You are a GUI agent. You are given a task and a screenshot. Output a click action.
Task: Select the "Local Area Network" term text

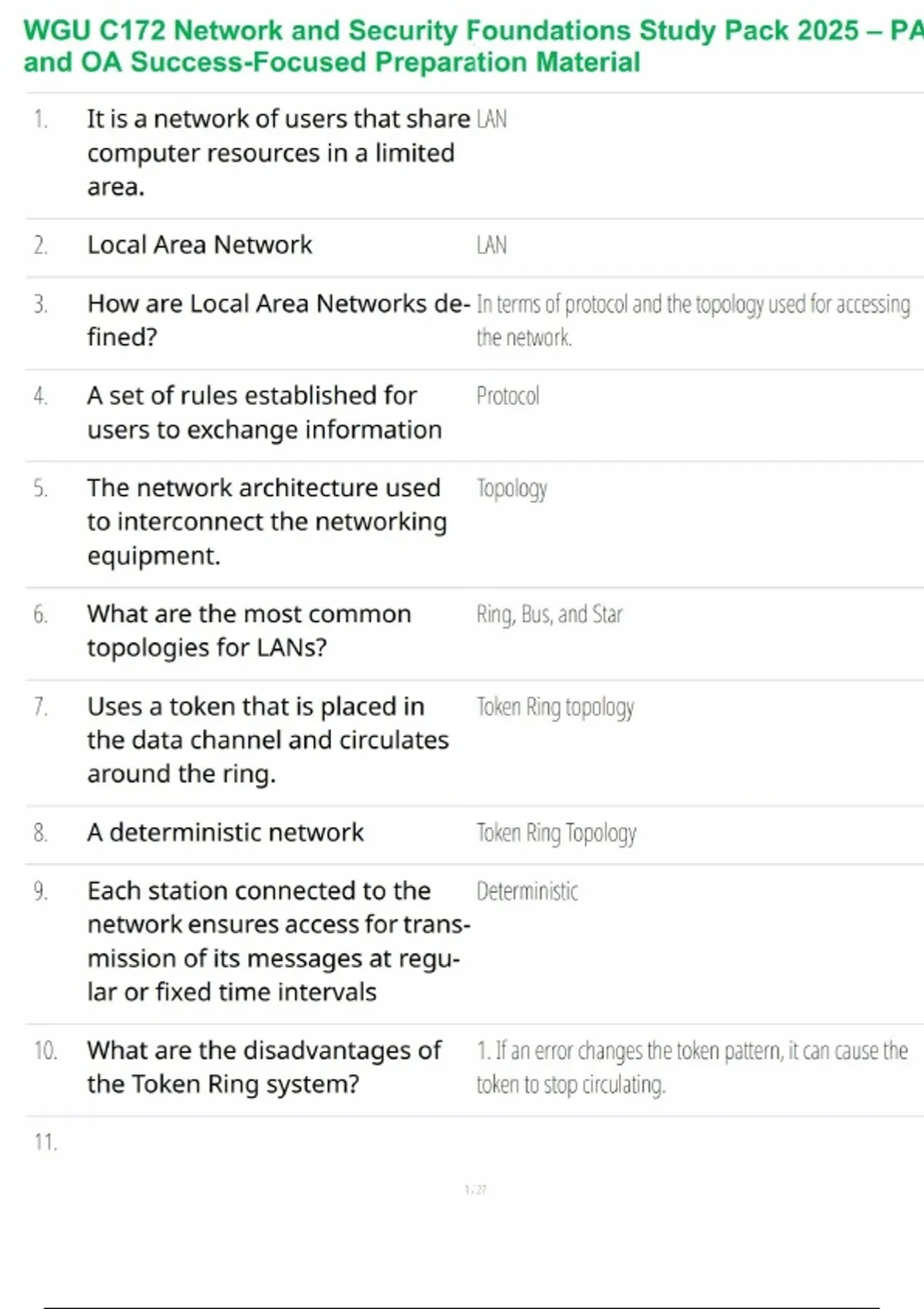click(199, 245)
